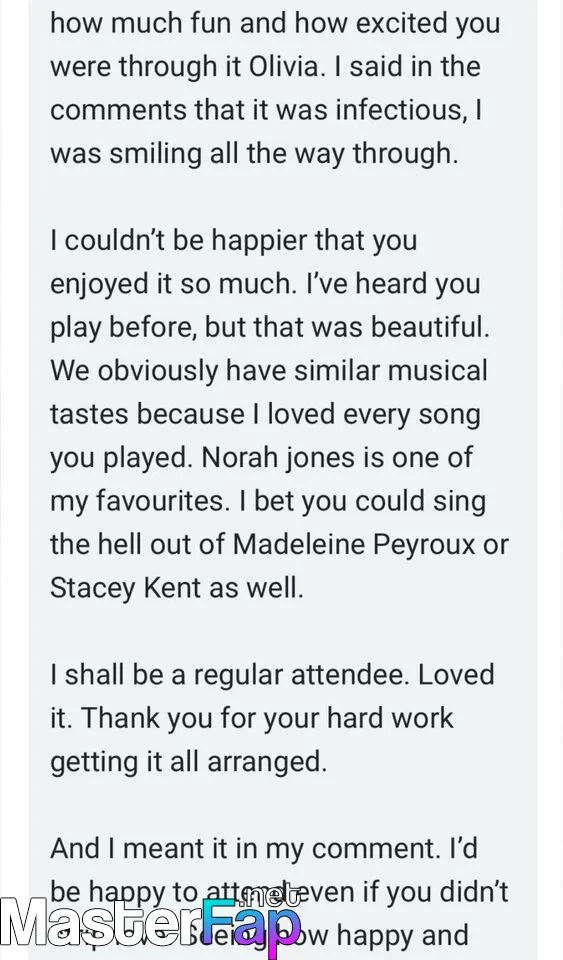Click the name 'Stacey Kent'
The height and width of the screenshot is (960, 563).
coord(125,588)
